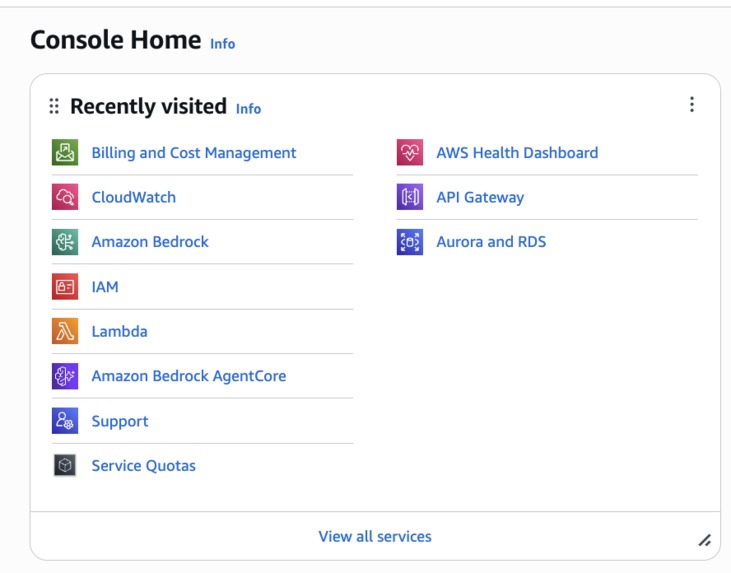
Task: Open the Lambda link
Action: pyautogui.click(x=119, y=331)
